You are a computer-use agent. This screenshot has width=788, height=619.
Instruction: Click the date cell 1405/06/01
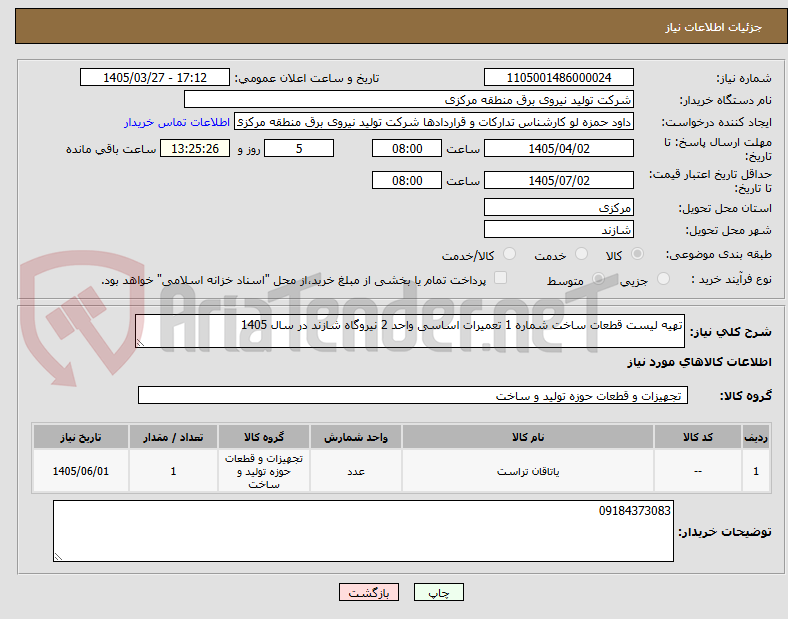coord(81,471)
